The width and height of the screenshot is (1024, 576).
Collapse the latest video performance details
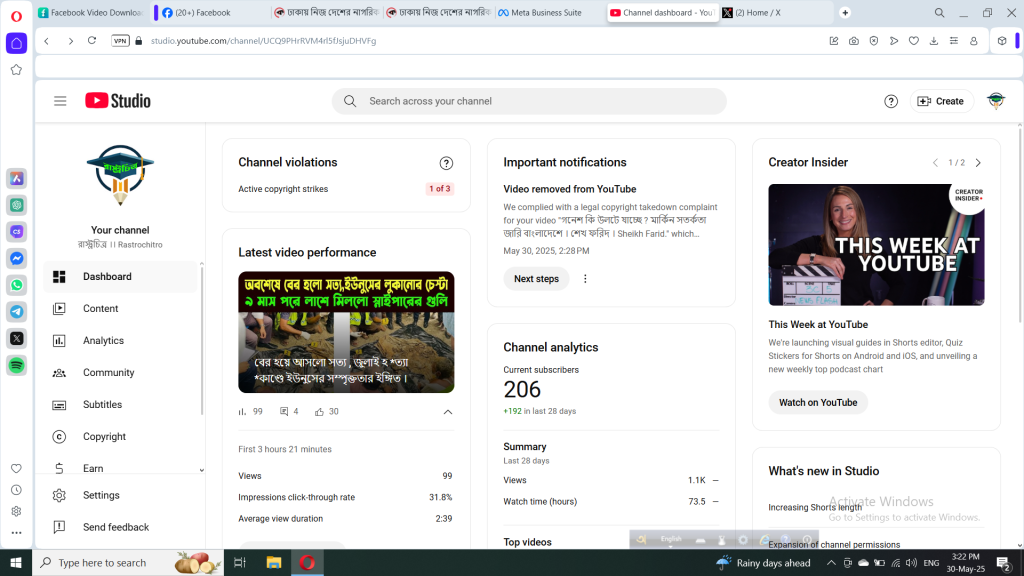(x=447, y=412)
